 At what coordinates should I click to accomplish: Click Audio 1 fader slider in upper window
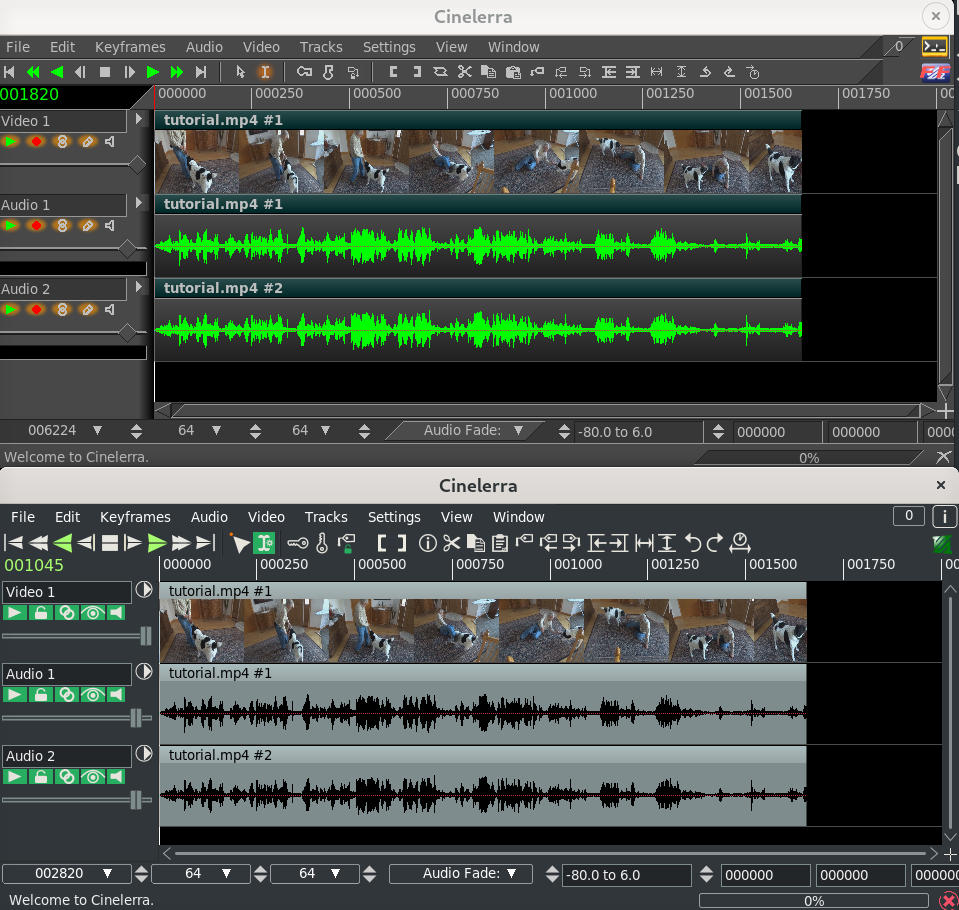coord(127,247)
